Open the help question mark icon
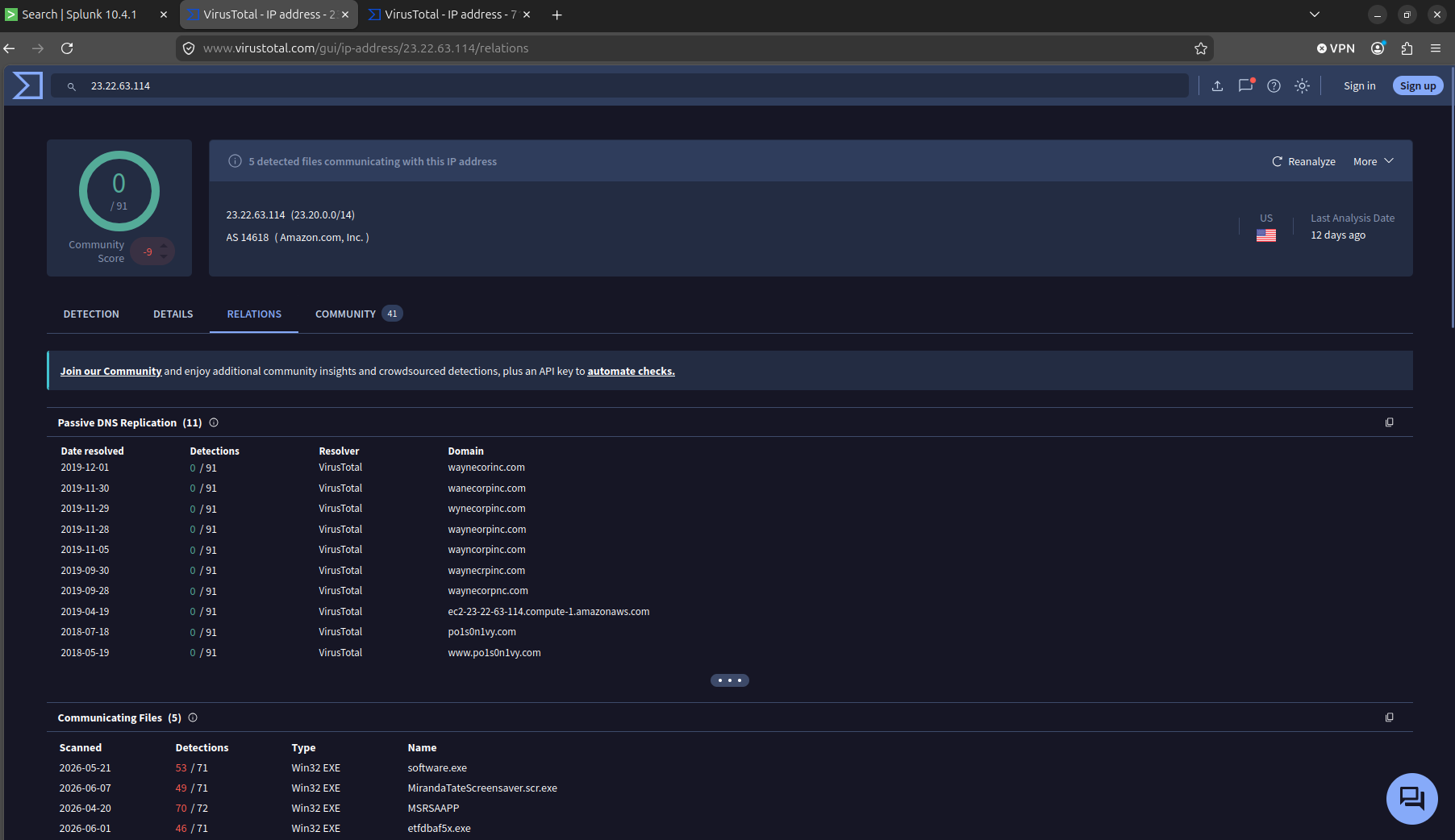 pyautogui.click(x=1274, y=85)
